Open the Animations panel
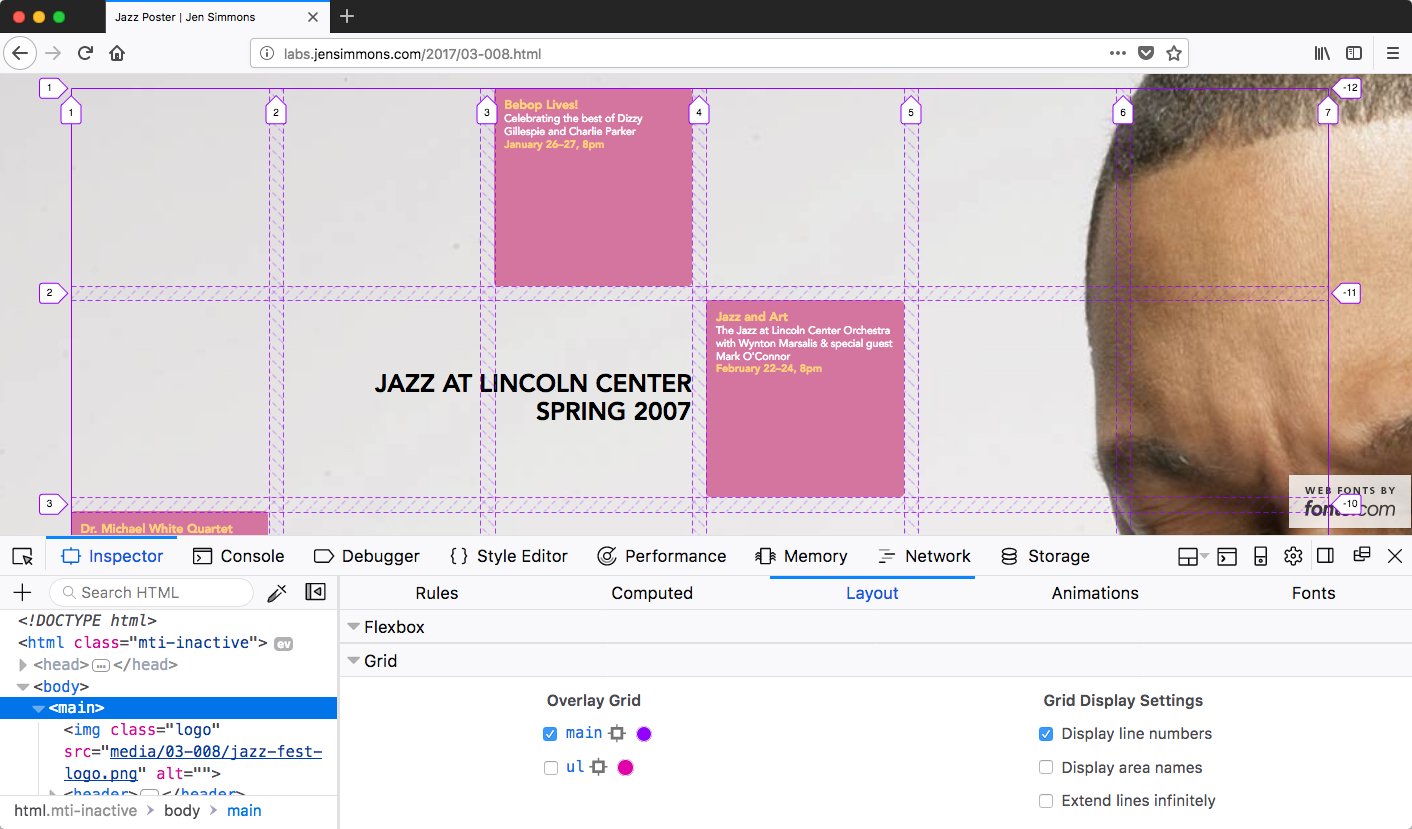Viewport: 1412px width, 829px height. pos(1095,593)
